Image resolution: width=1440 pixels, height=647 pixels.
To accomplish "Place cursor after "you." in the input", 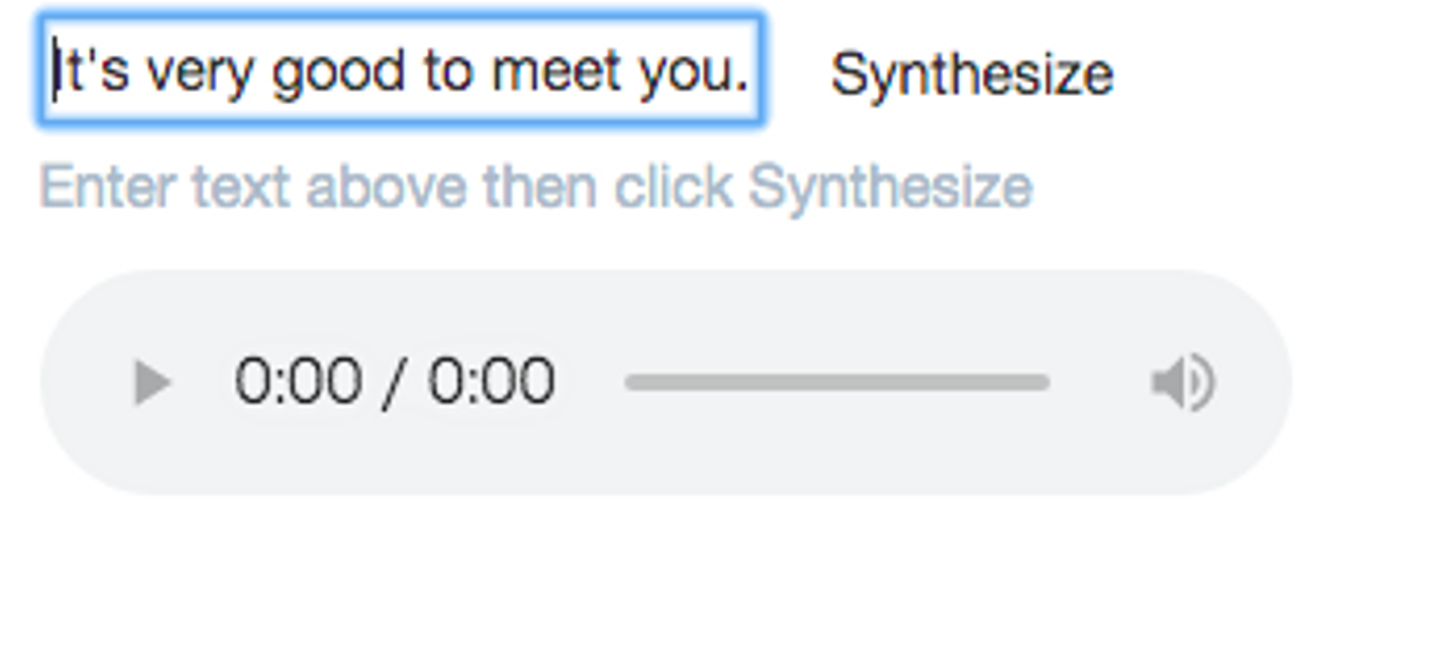I will 752,72.
